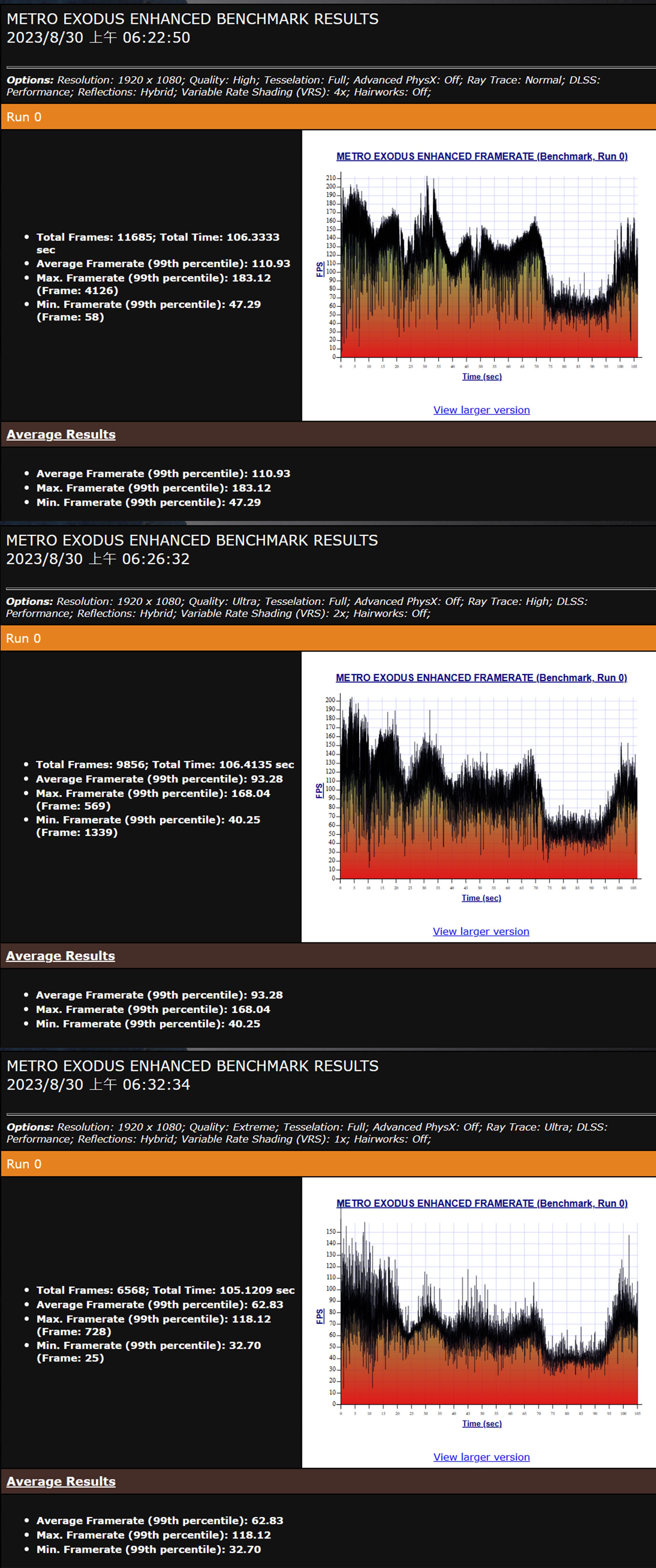Click Average Framerate 93.28 under Average Results
Image resolution: width=656 pixels, height=1568 pixels.
[159, 995]
